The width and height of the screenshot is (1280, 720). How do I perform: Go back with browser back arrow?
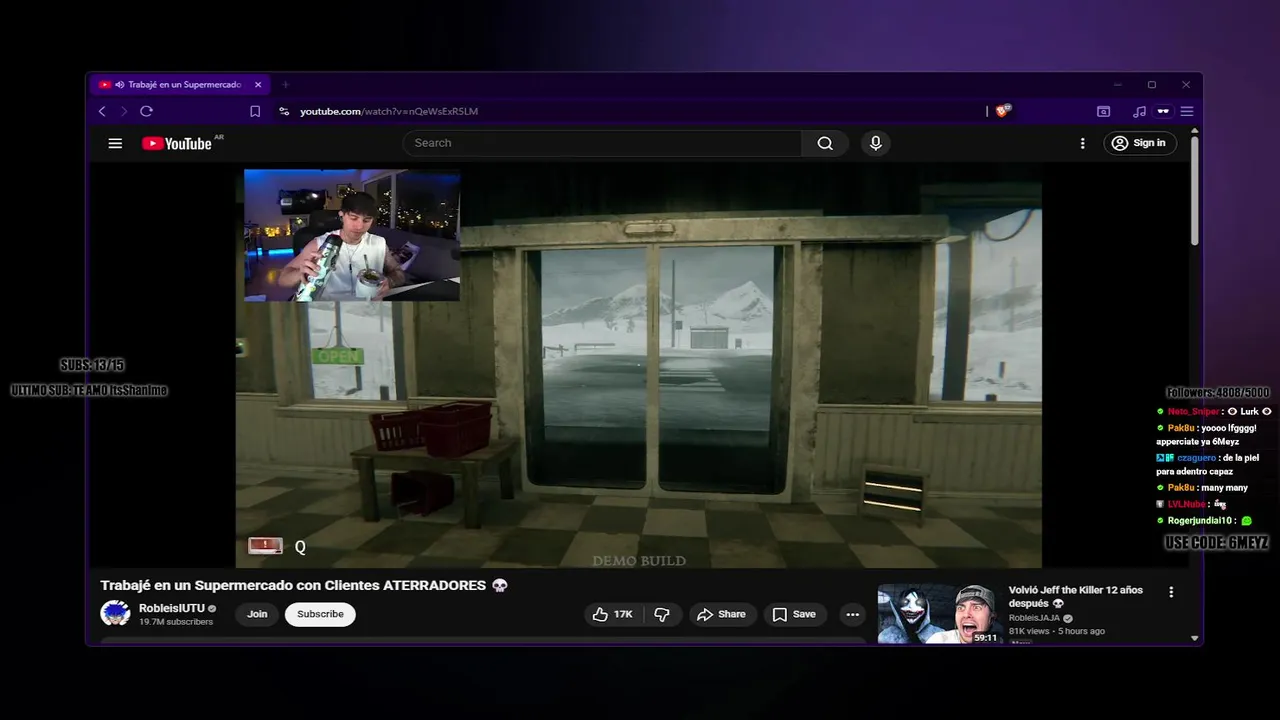[102, 111]
